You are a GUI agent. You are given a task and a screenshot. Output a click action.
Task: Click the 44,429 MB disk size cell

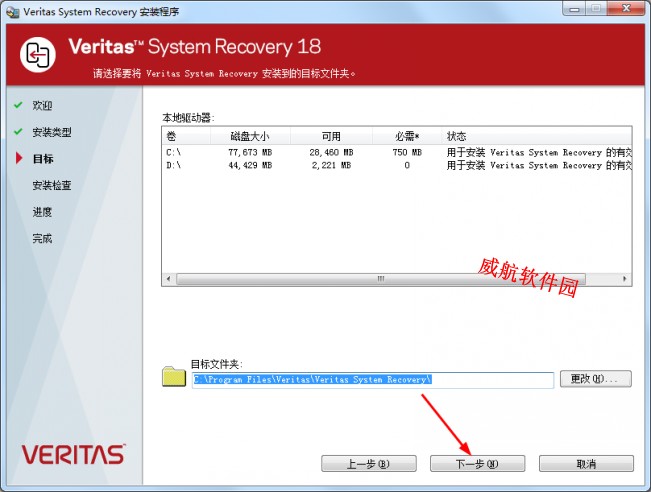[x=250, y=165]
